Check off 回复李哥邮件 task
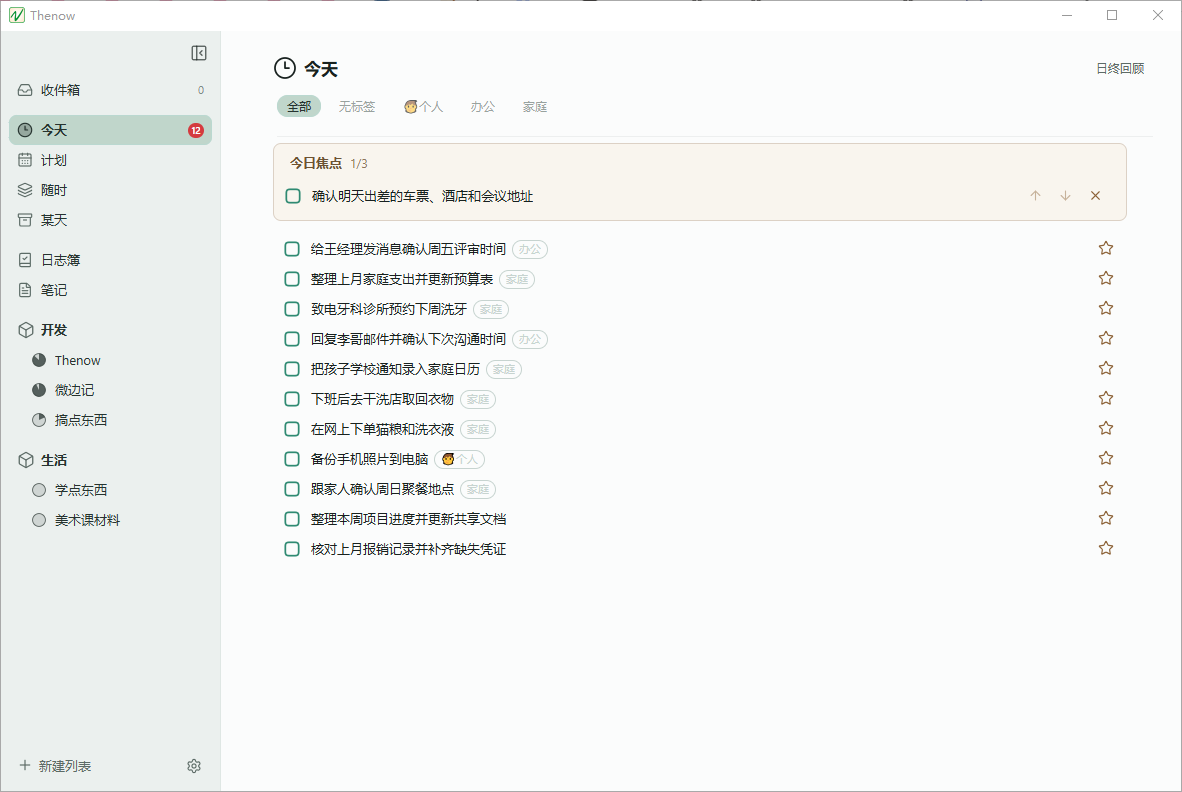Screen dimensions: 1182x792 tap(292, 339)
